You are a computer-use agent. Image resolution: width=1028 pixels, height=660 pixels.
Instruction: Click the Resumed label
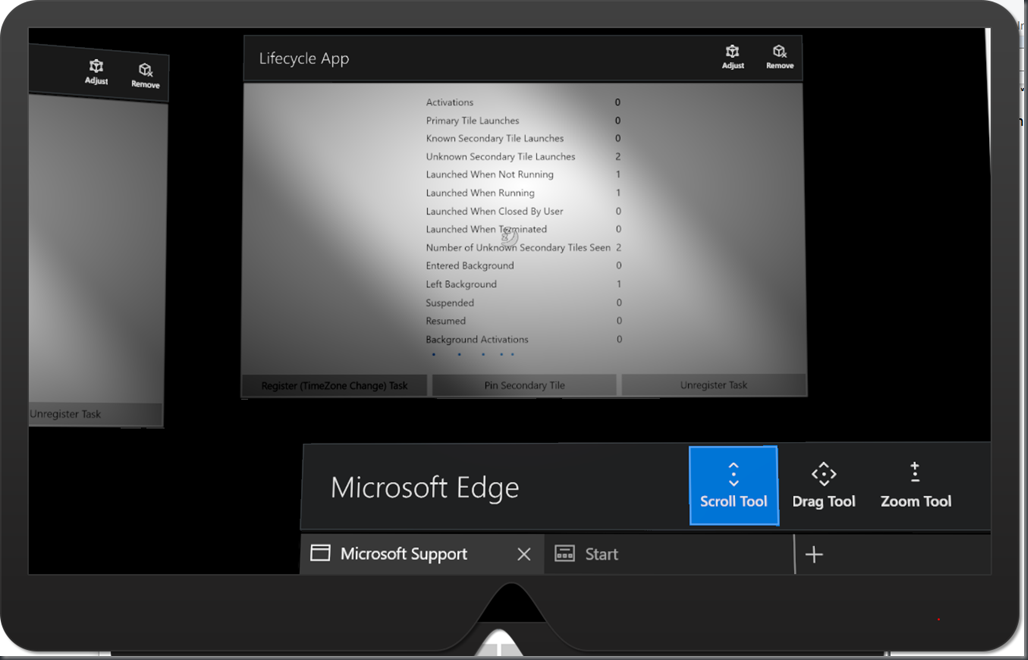446,321
